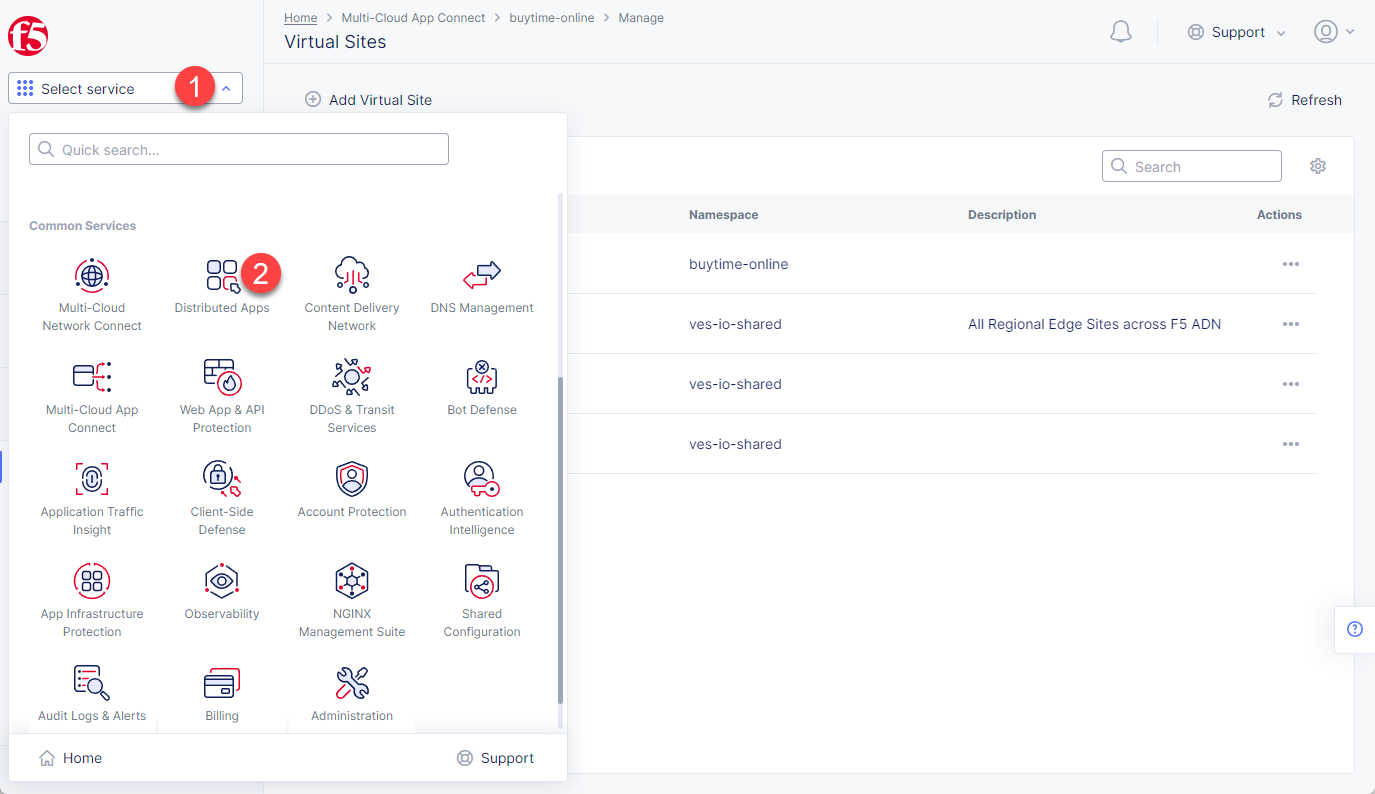Click the service menu scrollbar
The width and height of the screenshot is (1375, 794).
560,540
